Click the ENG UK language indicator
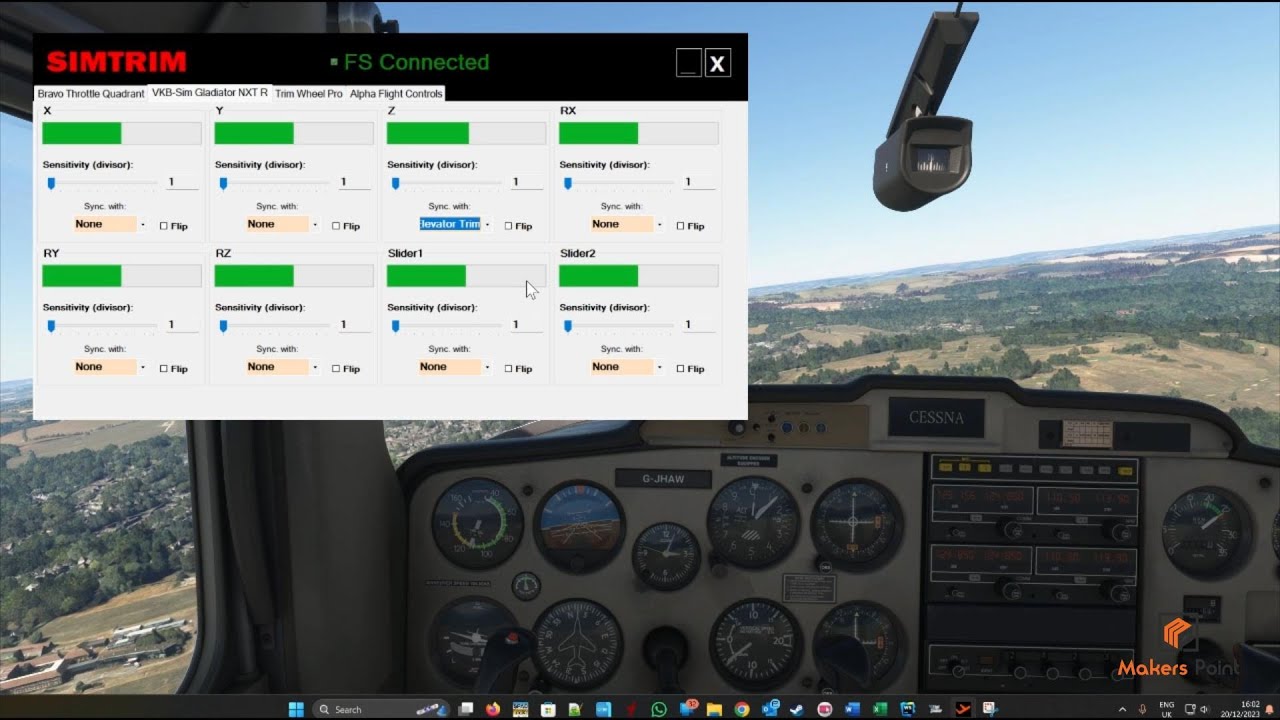 1167,709
